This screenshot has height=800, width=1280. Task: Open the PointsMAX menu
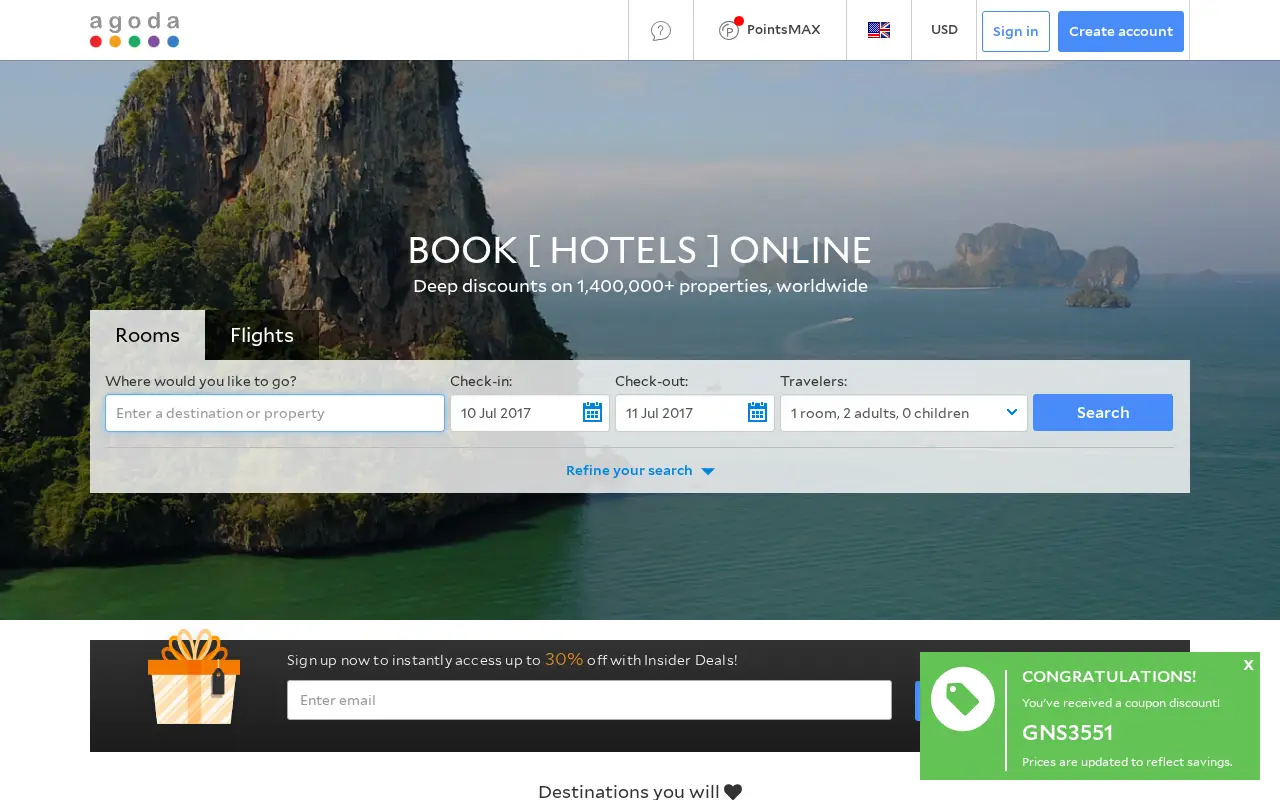(x=770, y=30)
